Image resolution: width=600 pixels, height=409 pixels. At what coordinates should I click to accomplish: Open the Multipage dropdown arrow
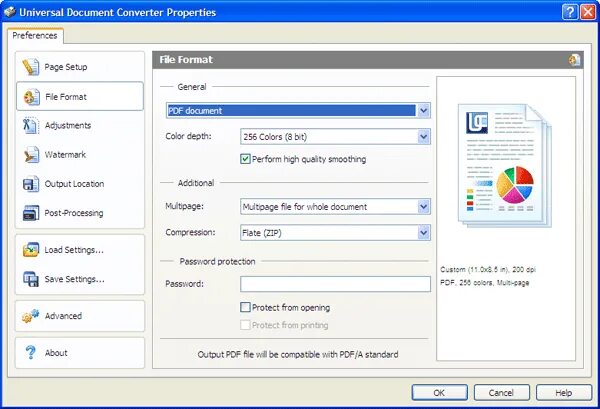click(x=423, y=207)
